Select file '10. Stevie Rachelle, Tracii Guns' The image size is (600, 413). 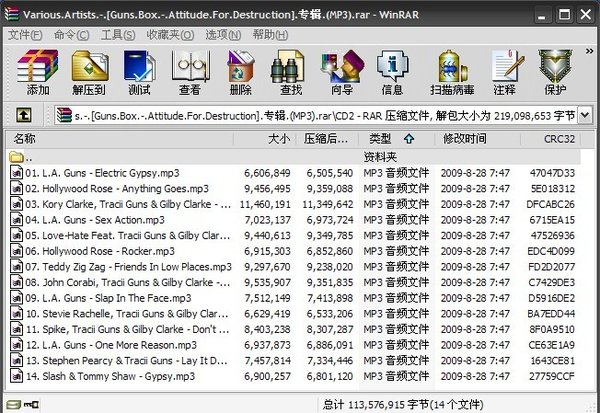(x=293, y=313)
